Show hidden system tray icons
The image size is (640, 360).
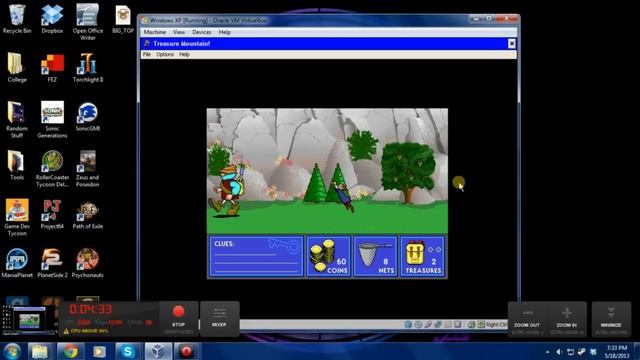(547, 352)
